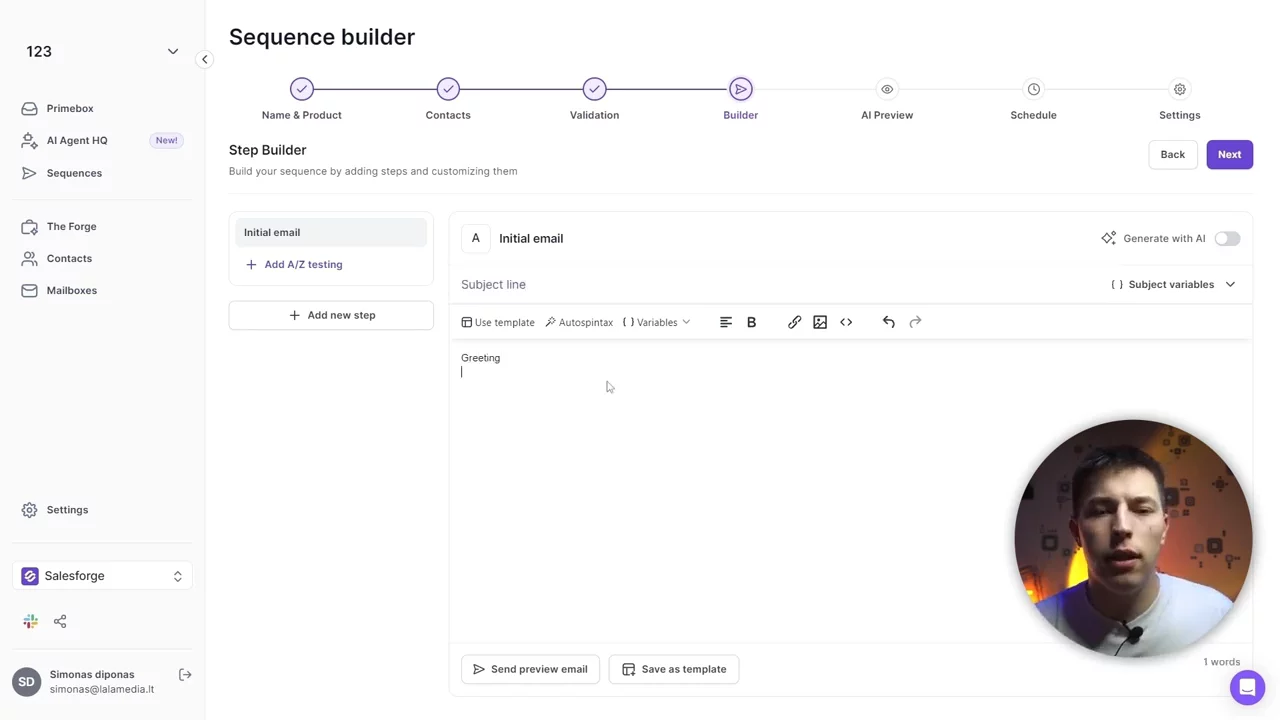The height and width of the screenshot is (720, 1280).
Task: Click the Add A/Z testing link
Action: (x=303, y=264)
